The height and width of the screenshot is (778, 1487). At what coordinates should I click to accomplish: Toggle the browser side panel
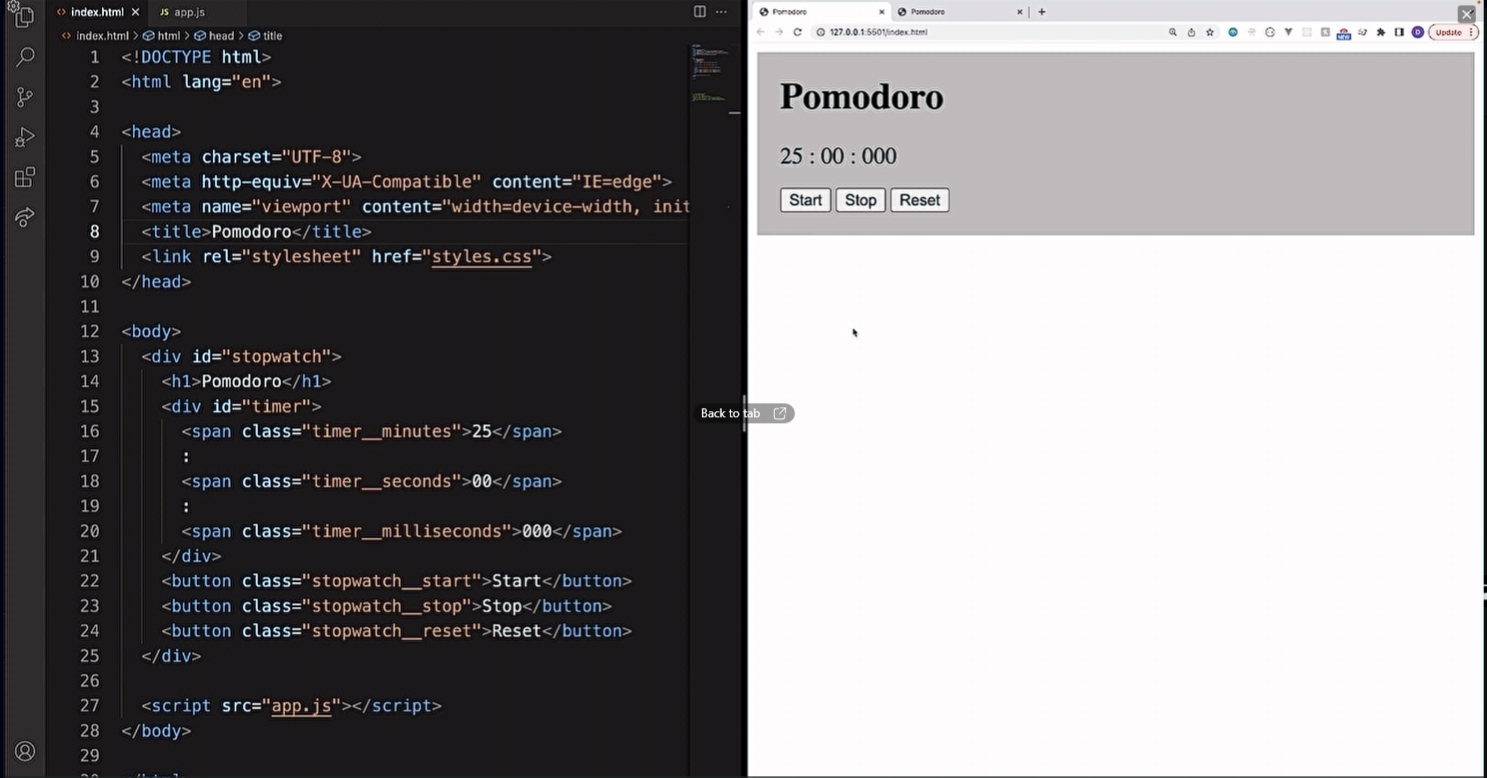[x=1399, y=32]
